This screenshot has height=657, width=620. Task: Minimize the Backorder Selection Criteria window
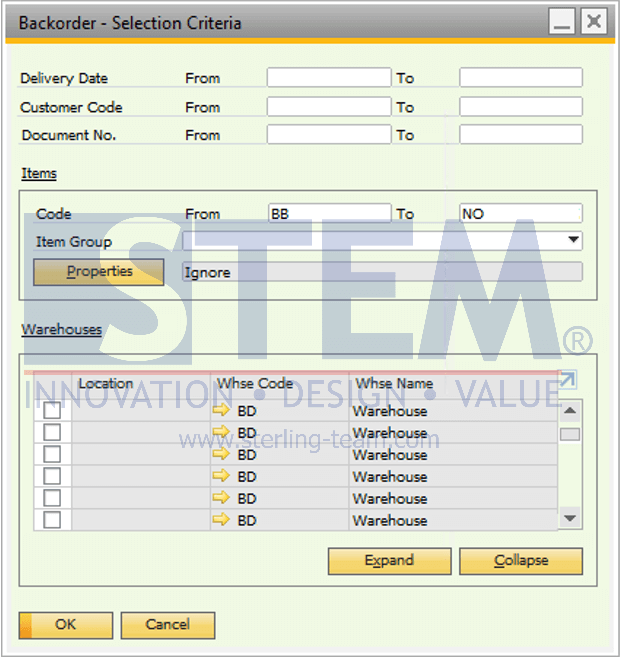(x=562, y=21)
